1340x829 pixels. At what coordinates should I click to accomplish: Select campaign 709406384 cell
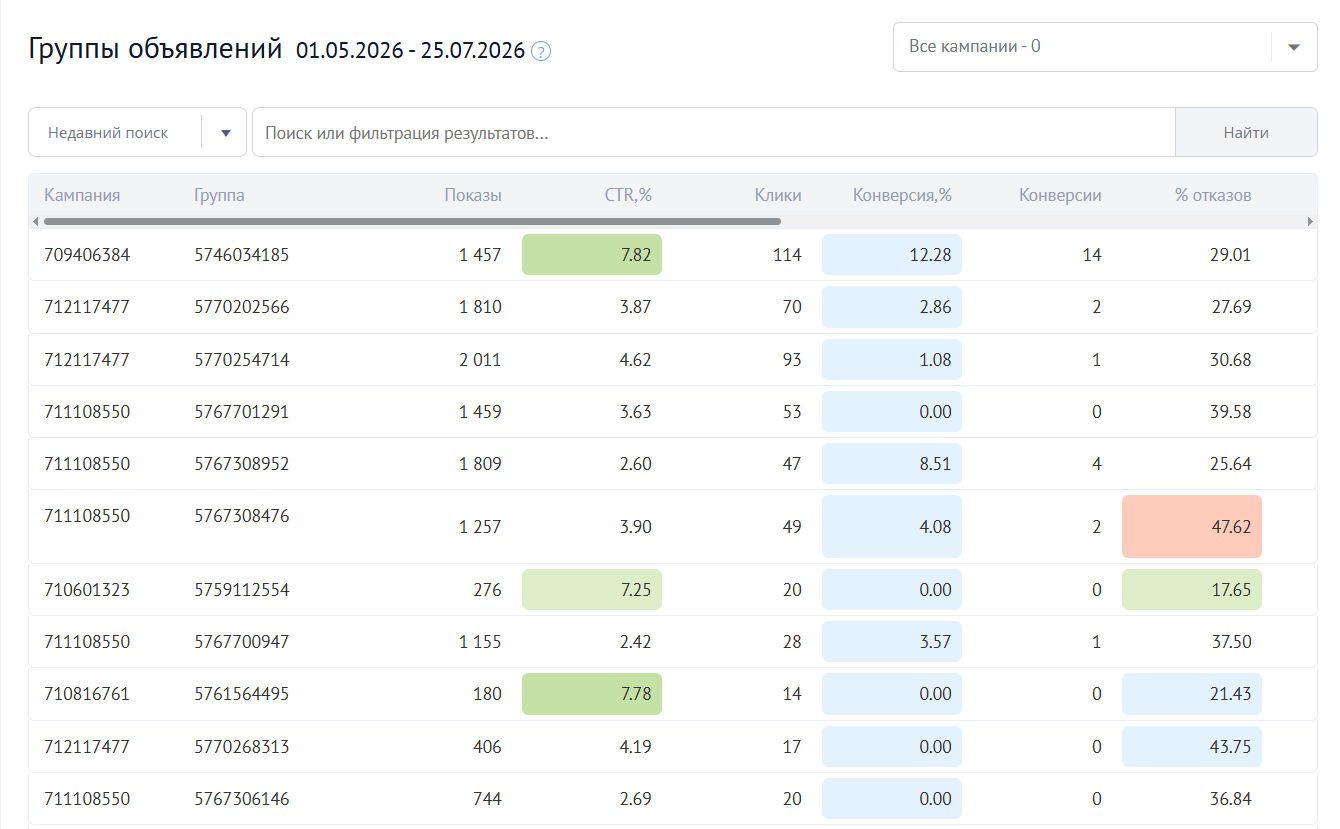pyautogui.click(x=87, y=255)
